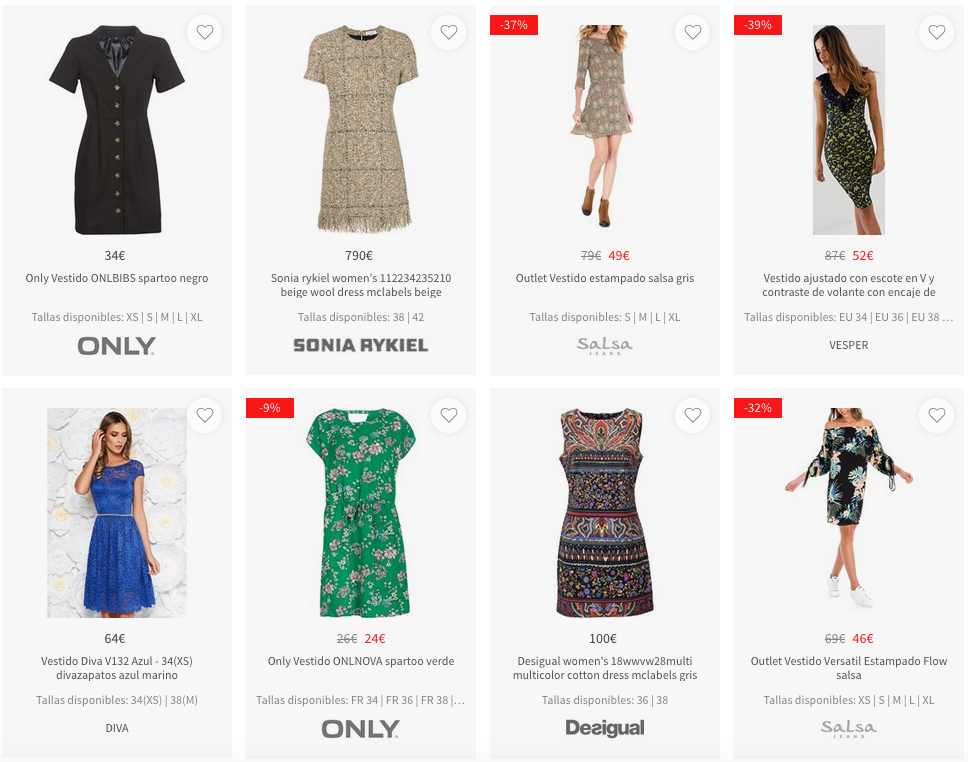Open the black Only dress photo
This screenshot has width=968, height=762.
117,130
